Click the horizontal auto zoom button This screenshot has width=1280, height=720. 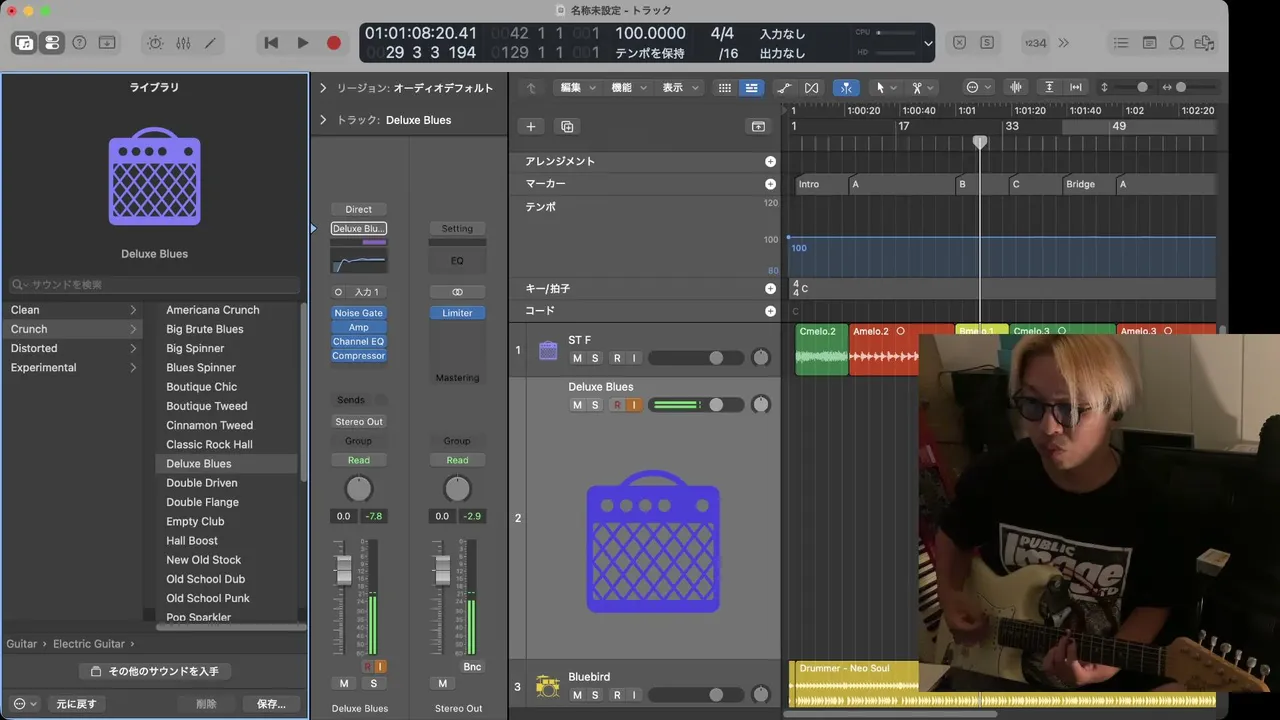click(1076, 88)
